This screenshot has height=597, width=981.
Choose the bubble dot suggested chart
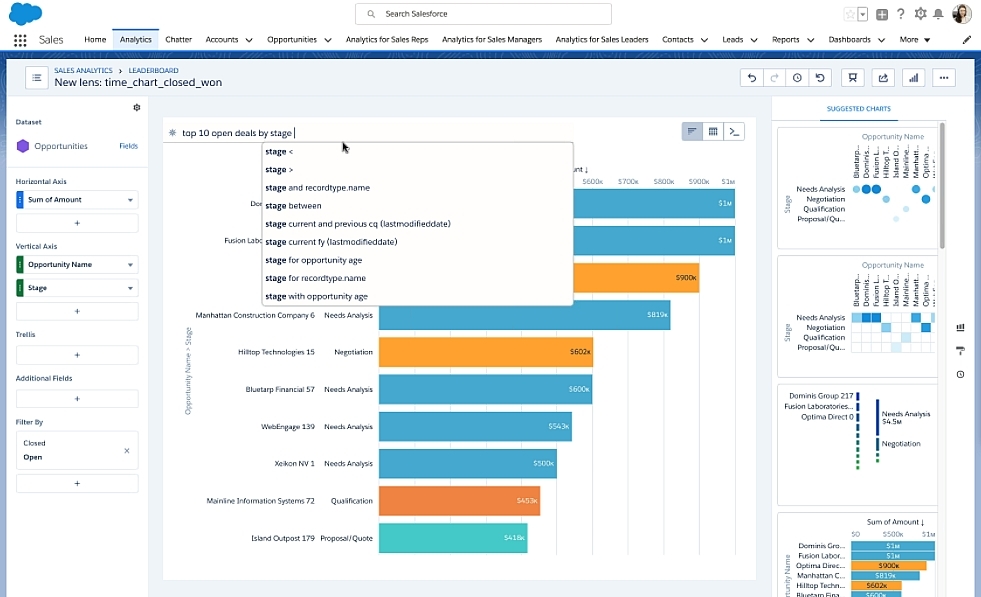pos(857,188)
